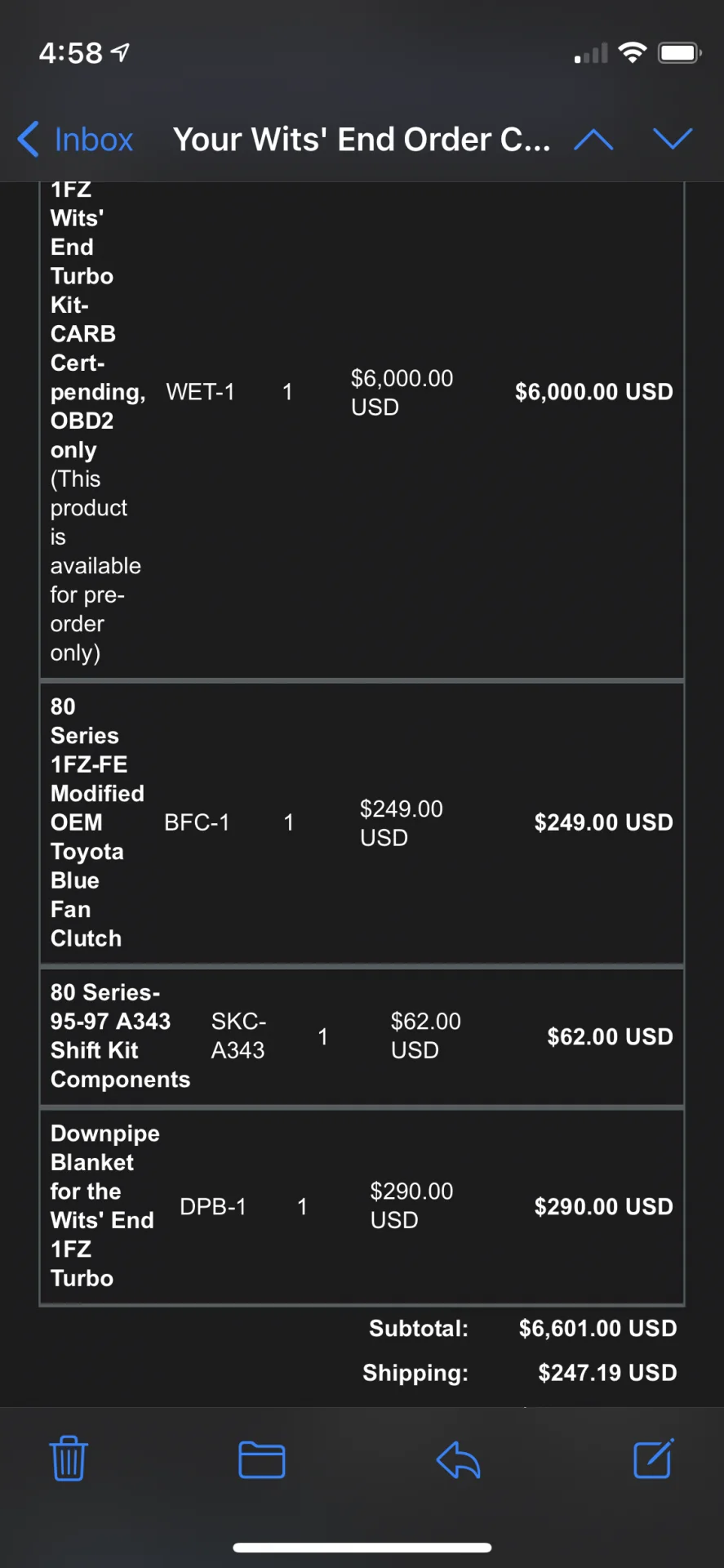Tap the trash icon to delete email
This screenshot has height=1568, width=724.
[x=69, y=1459]
